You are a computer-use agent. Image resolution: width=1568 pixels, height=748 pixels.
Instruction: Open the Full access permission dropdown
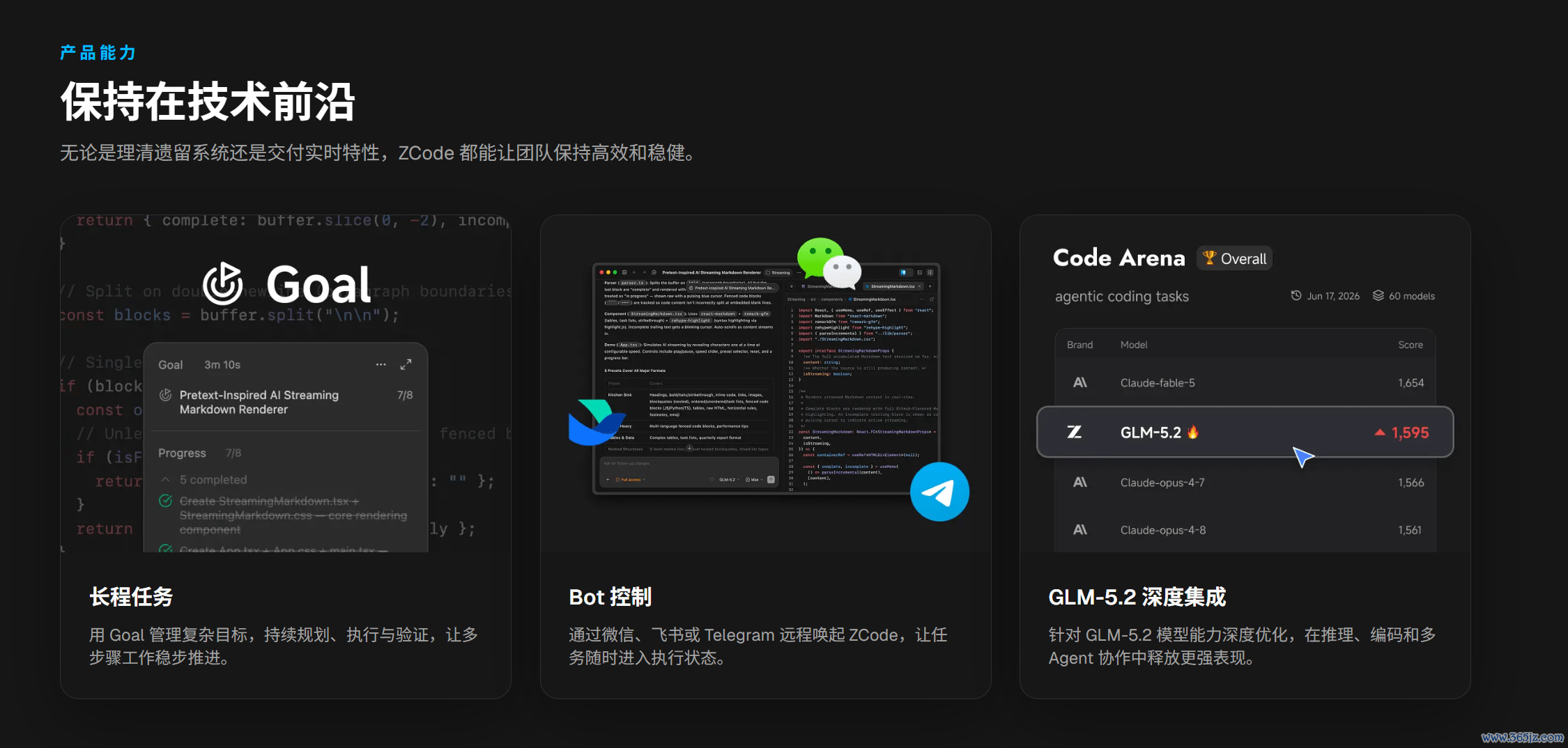(x=630, y=479)
